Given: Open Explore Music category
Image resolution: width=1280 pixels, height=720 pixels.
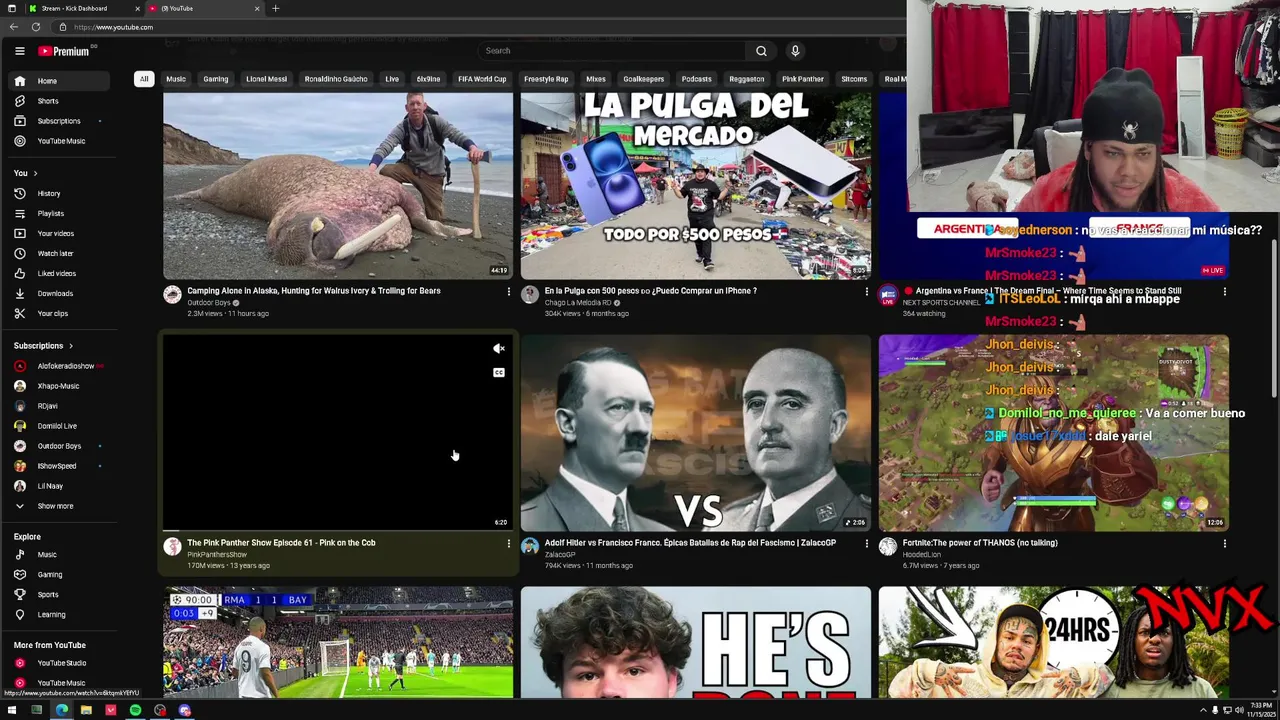Looking at the screenshot, I should [58, 555].
